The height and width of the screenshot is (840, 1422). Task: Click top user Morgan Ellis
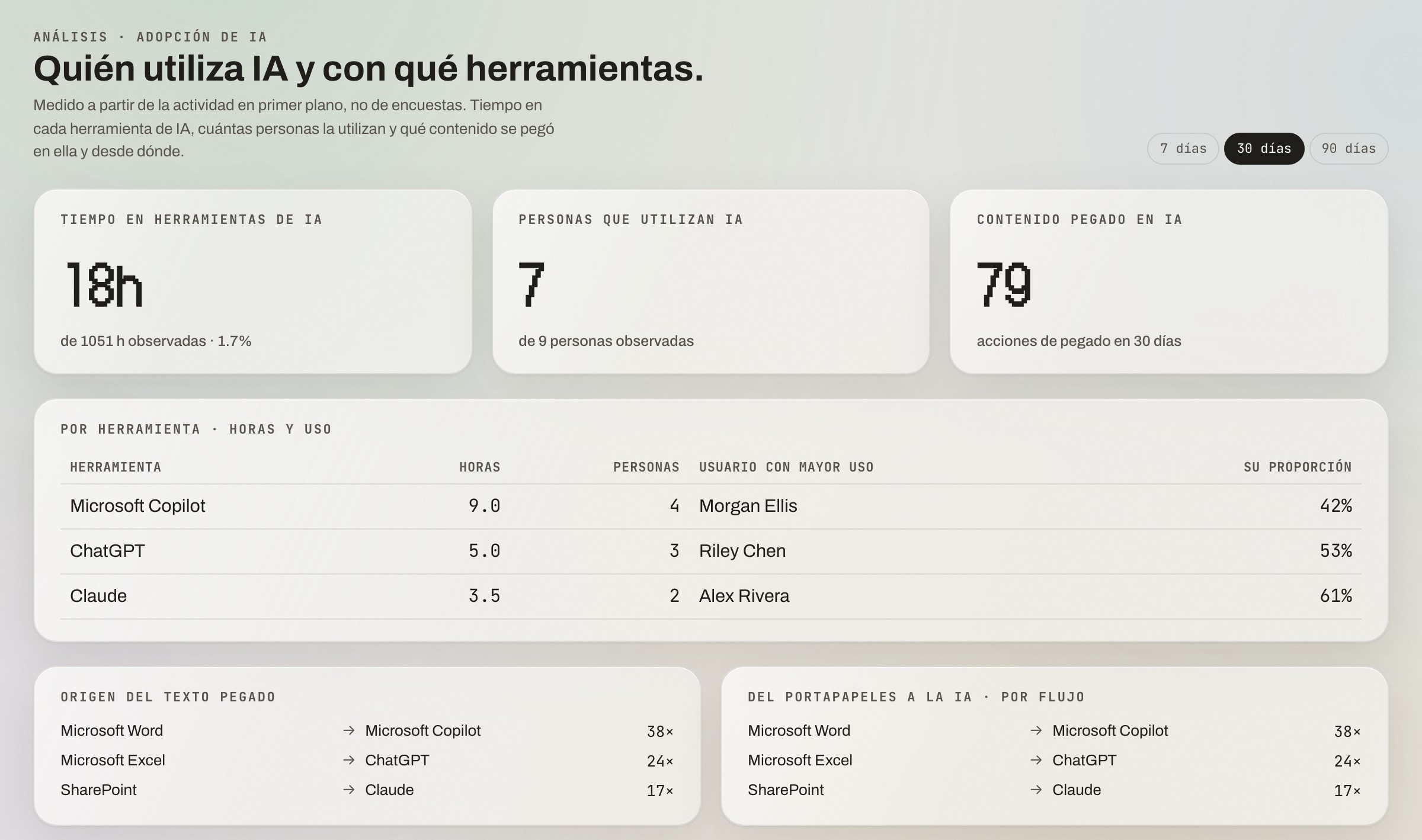click(748, 506)
